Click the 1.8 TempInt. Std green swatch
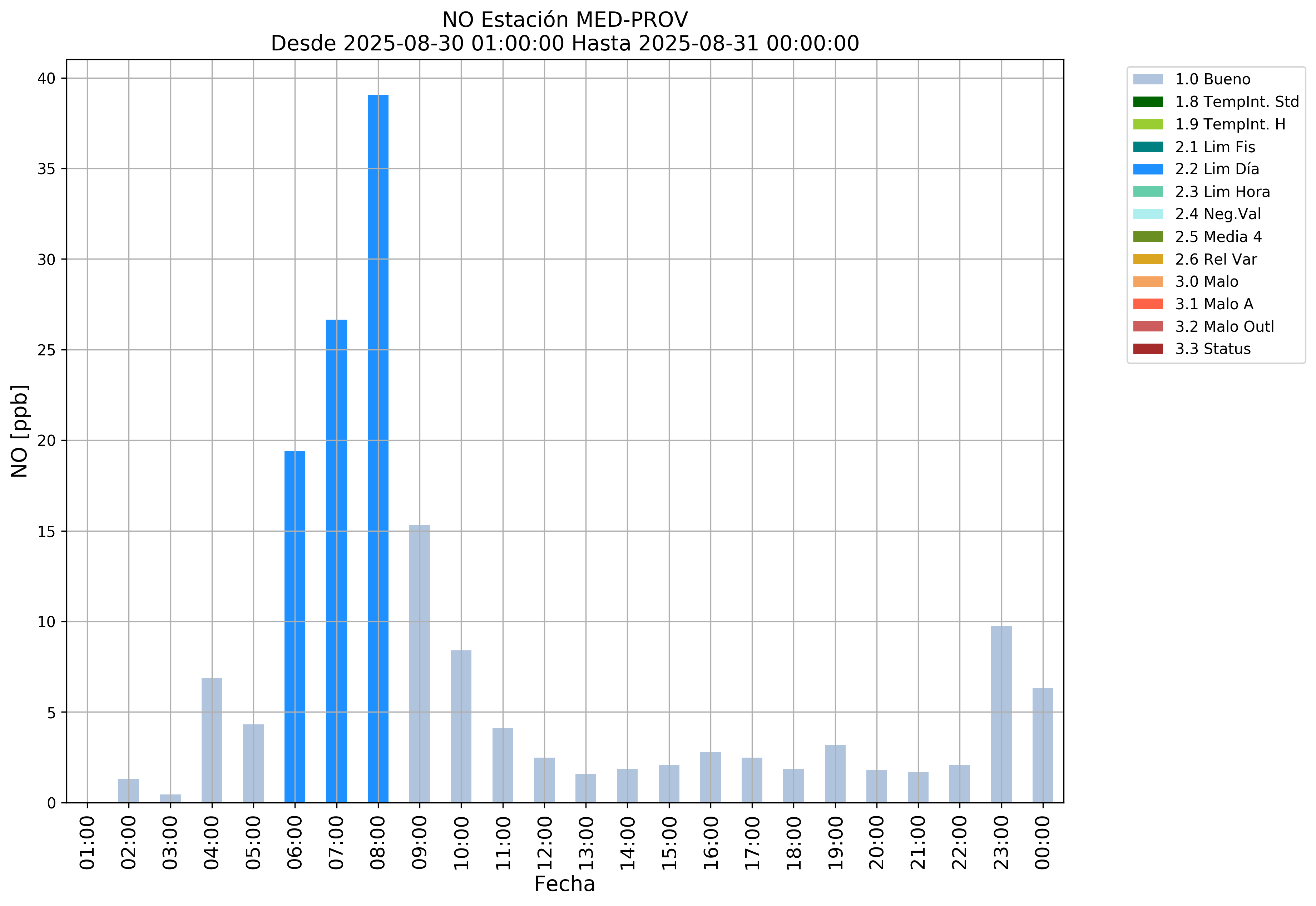This screenshot has height=906, width=1316. [x=1147, y=102]
